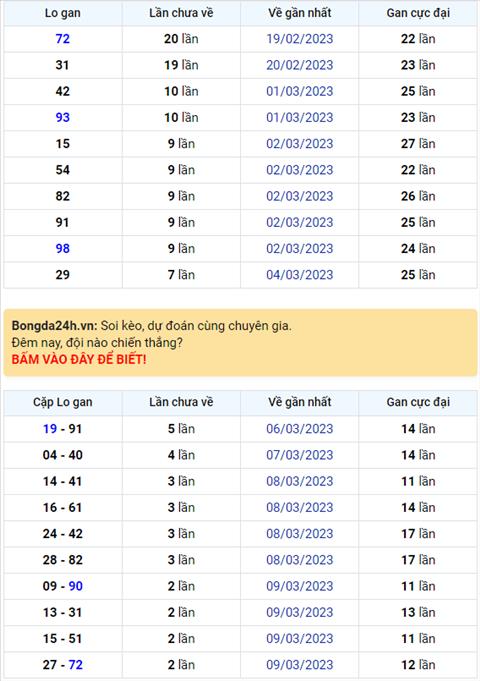Click the 12 lần max value cell

point(418,665)
